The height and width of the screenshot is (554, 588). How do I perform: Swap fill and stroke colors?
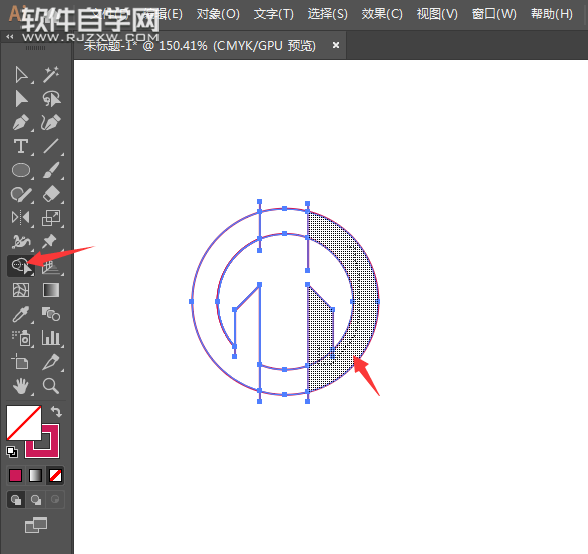[x=56, y=411]
